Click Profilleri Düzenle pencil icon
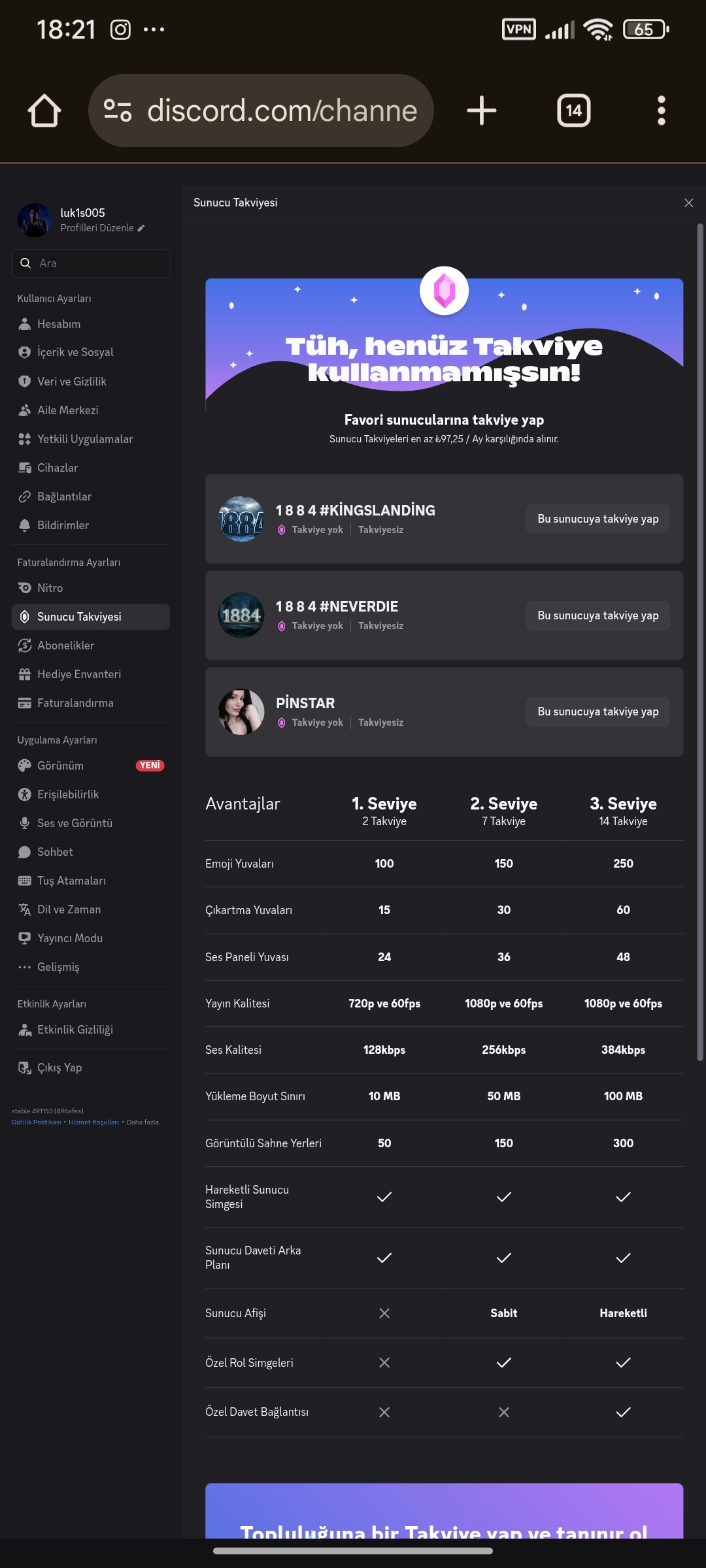 pyautogui.click(x=141, y=228)
